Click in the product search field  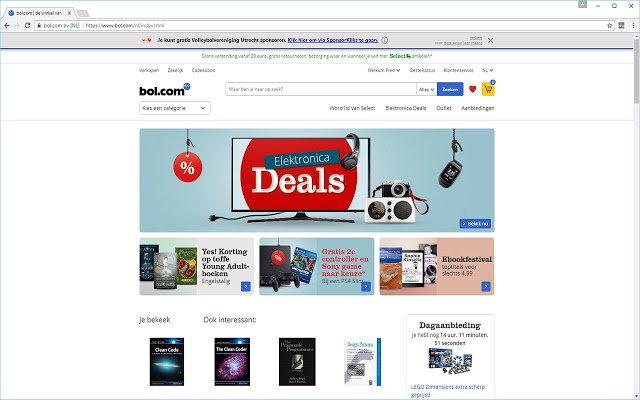321,89
